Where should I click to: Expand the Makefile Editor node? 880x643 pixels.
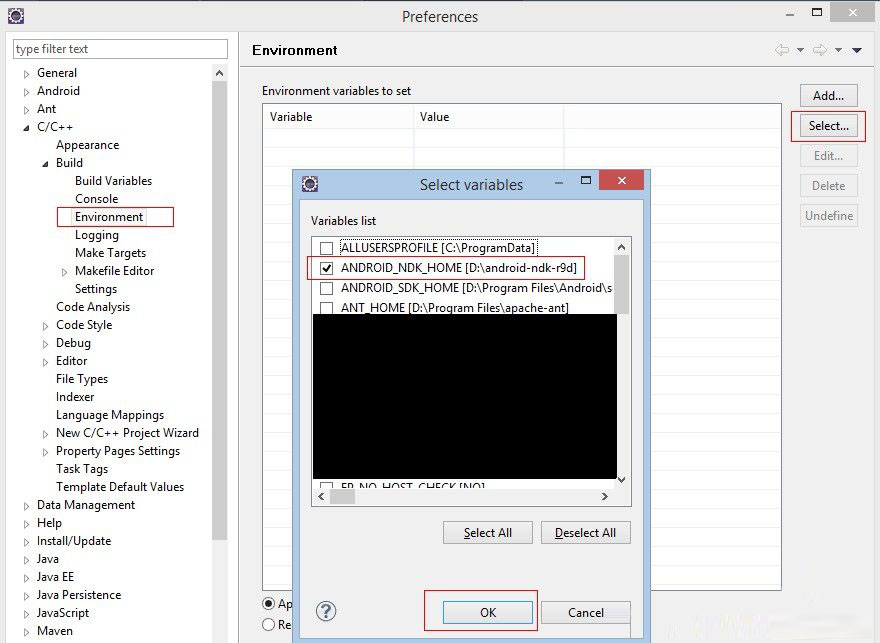(x=65, y=272)
